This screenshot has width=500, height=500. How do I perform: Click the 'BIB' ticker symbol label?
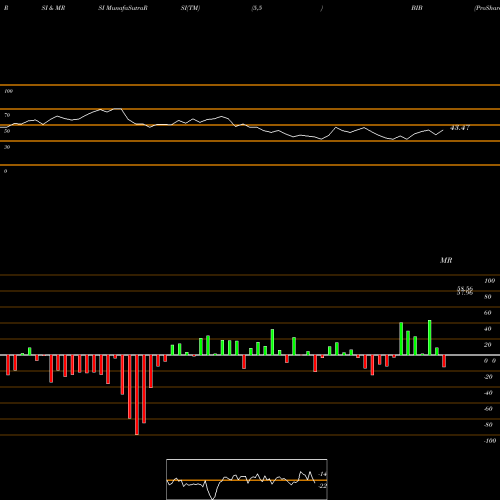pos(417,8)
